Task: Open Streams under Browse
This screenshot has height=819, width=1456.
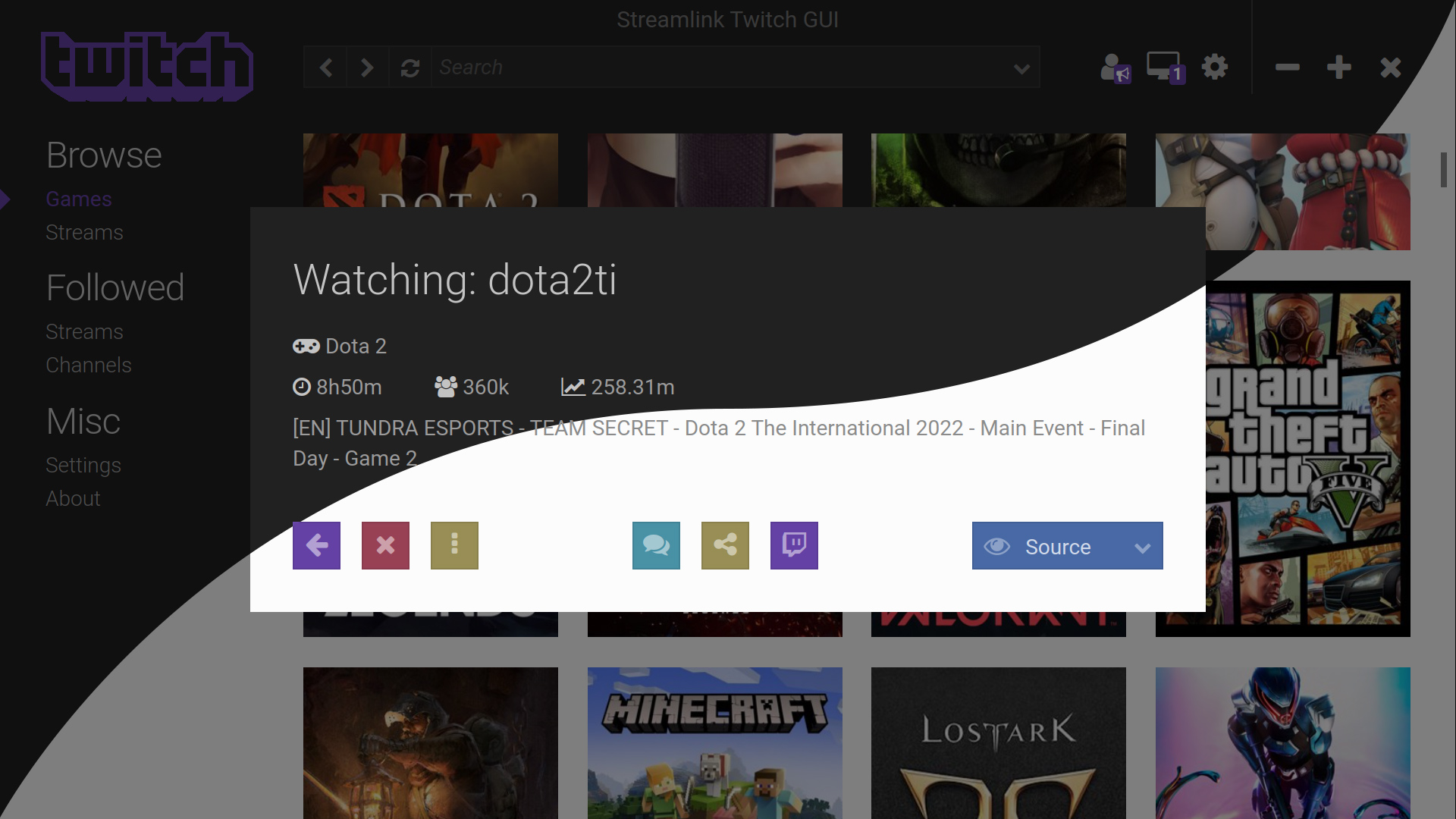Action: 84,232
